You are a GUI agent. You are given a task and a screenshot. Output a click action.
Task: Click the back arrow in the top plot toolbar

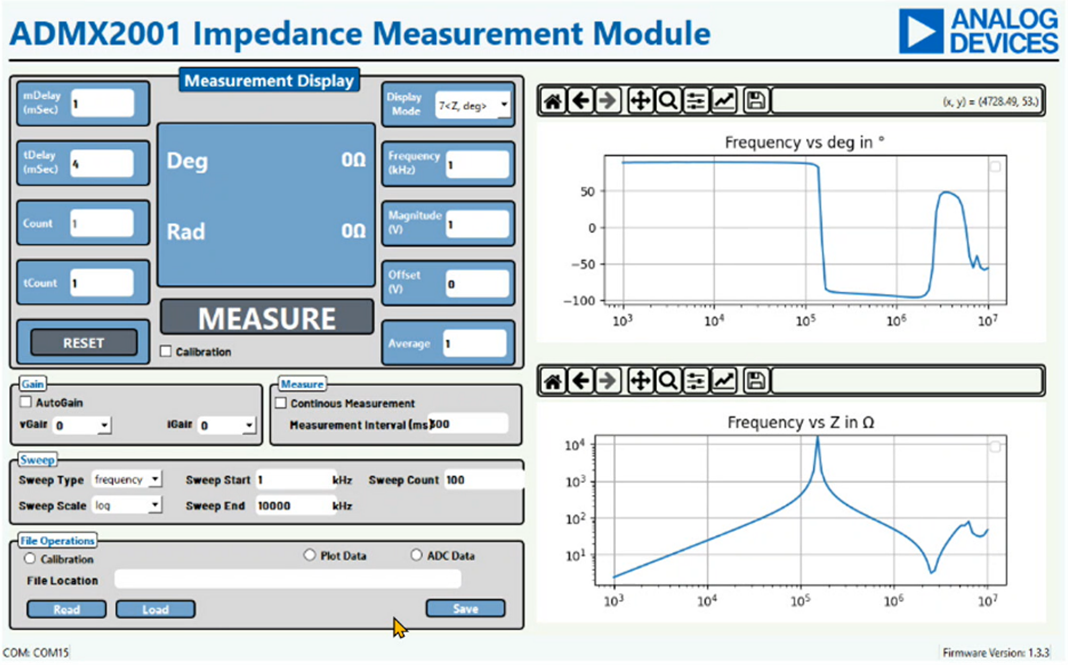coord(580,101)
